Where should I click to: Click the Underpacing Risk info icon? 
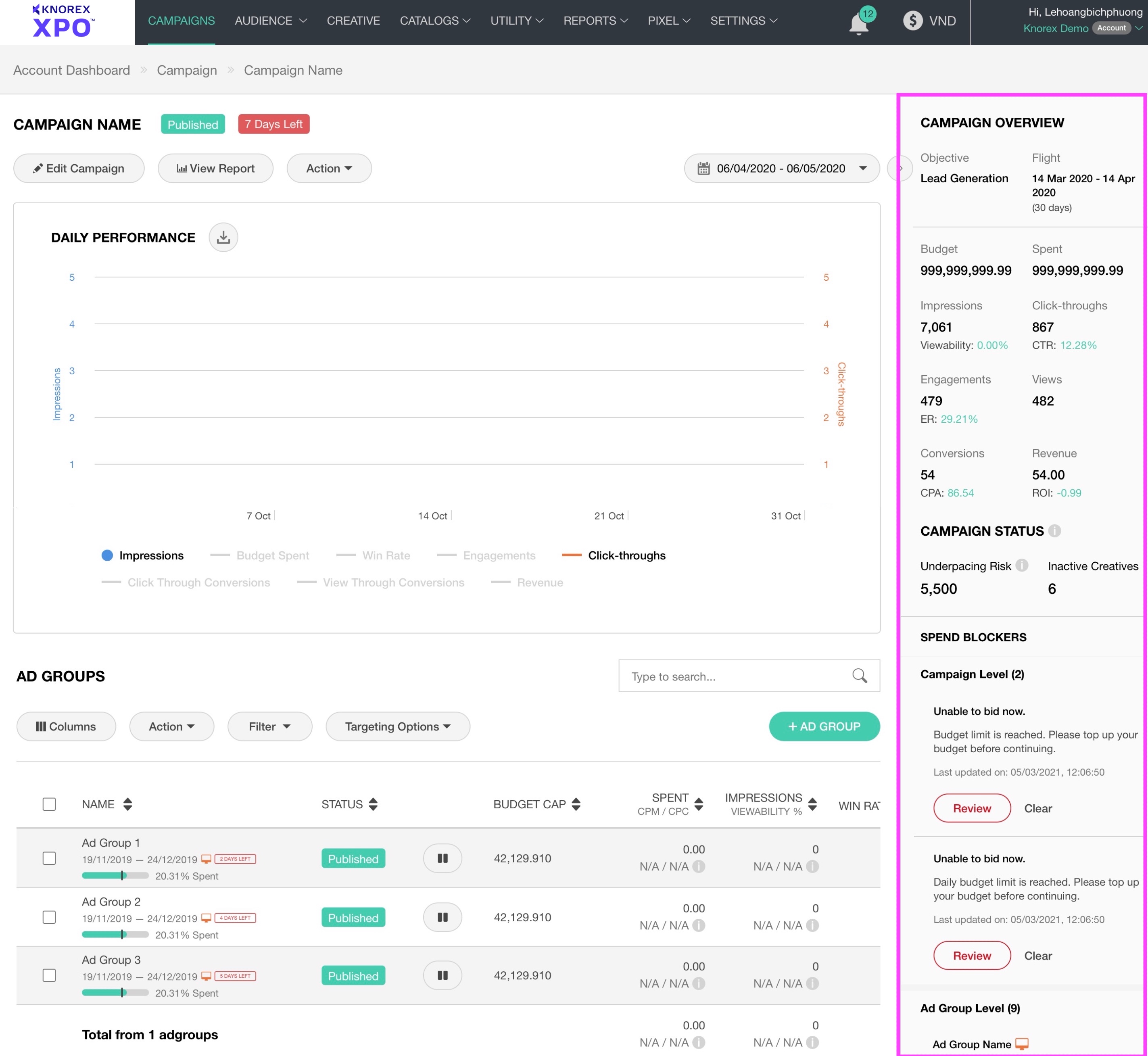pyautogui.click(x=1022, y=566)
